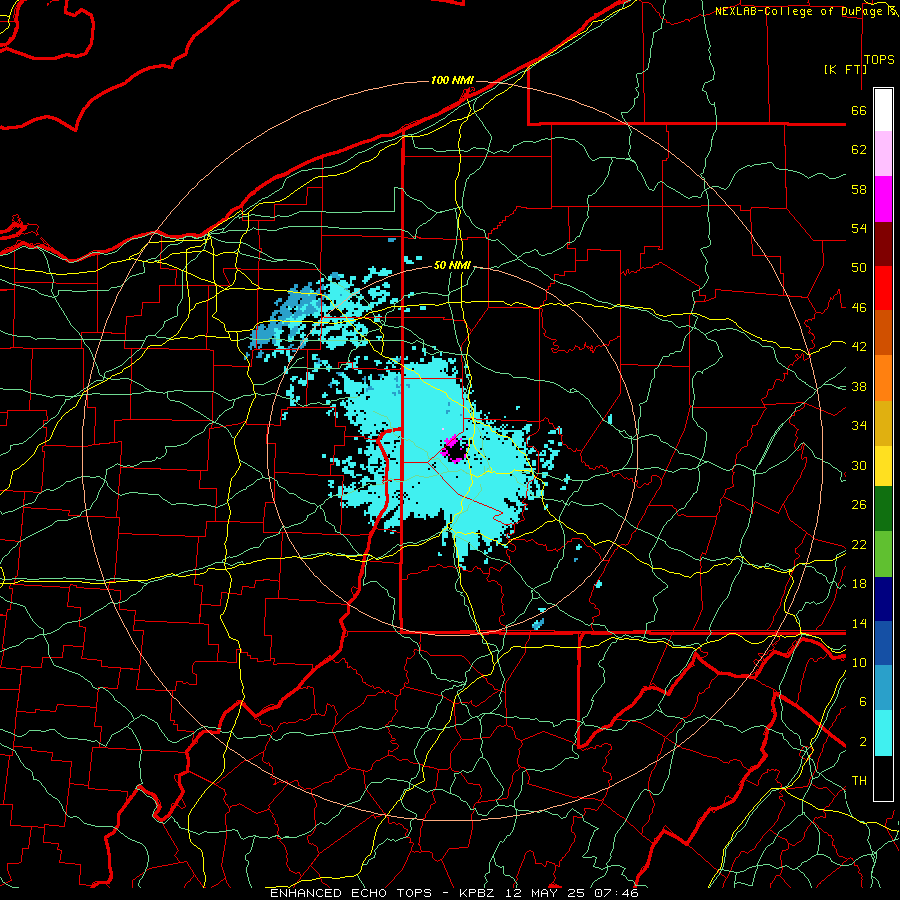Click the '07:46' timestamp in the caption

click(x=617, y=893)
